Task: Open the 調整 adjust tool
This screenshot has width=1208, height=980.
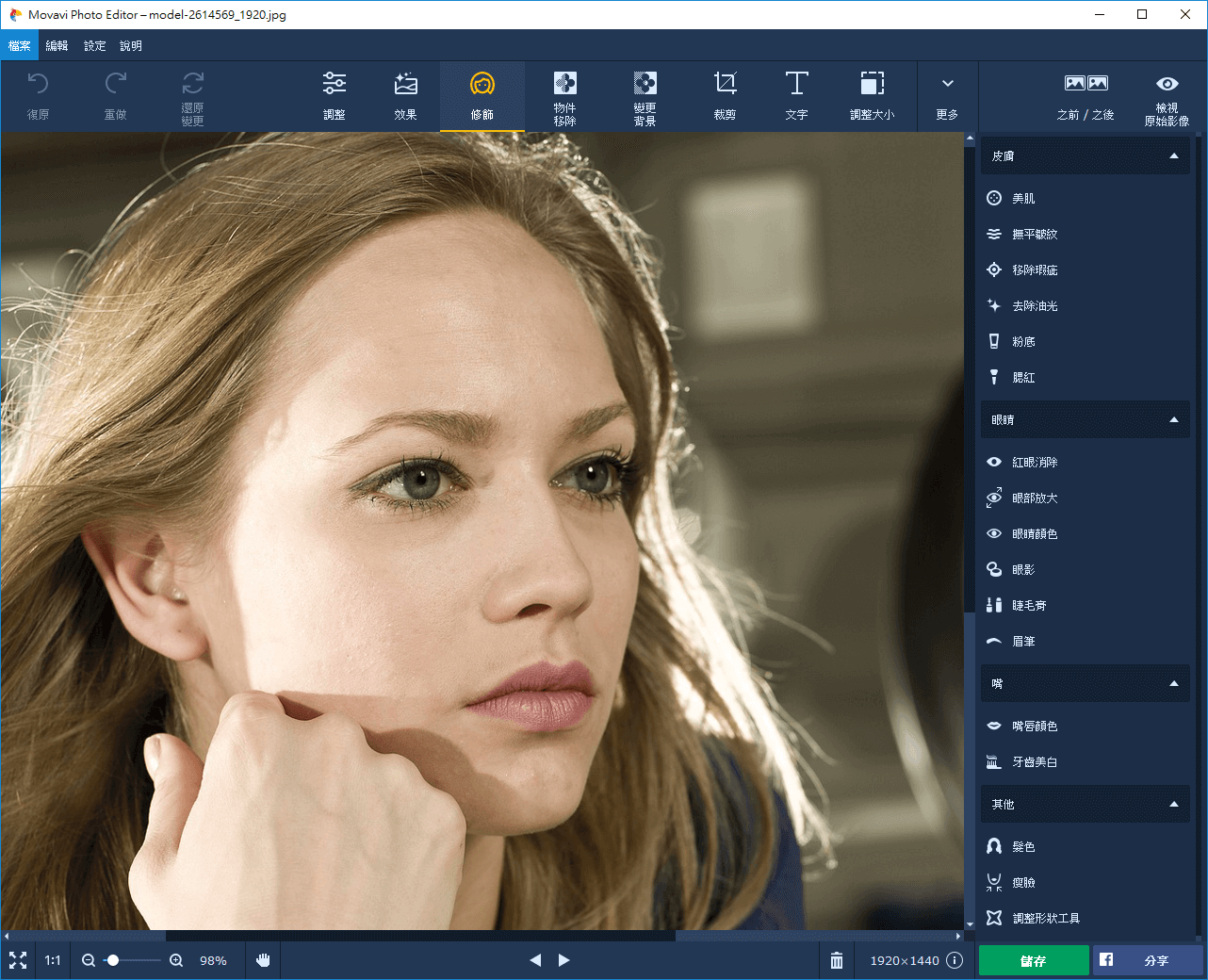Action: (334, 96)
